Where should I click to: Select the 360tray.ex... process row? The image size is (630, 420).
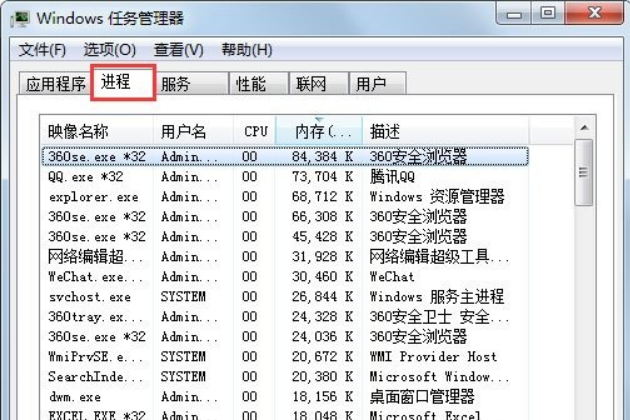pos(285,317)
